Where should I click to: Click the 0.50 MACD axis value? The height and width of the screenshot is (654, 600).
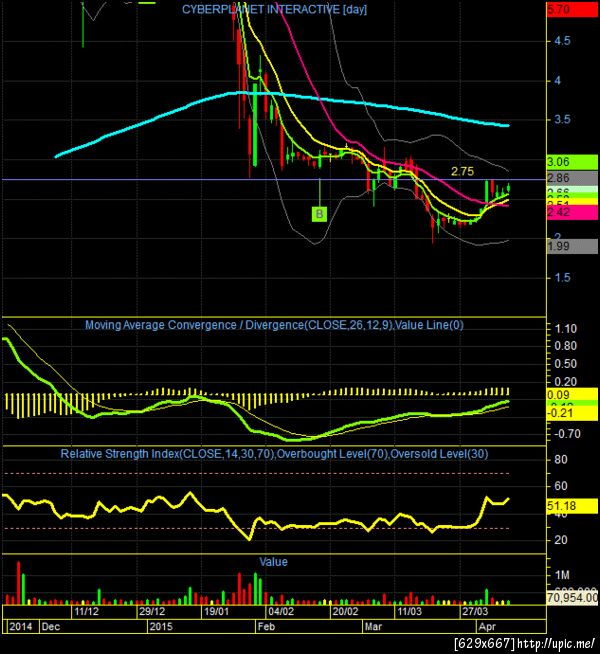pyautogui.click(x=565, y=364)
